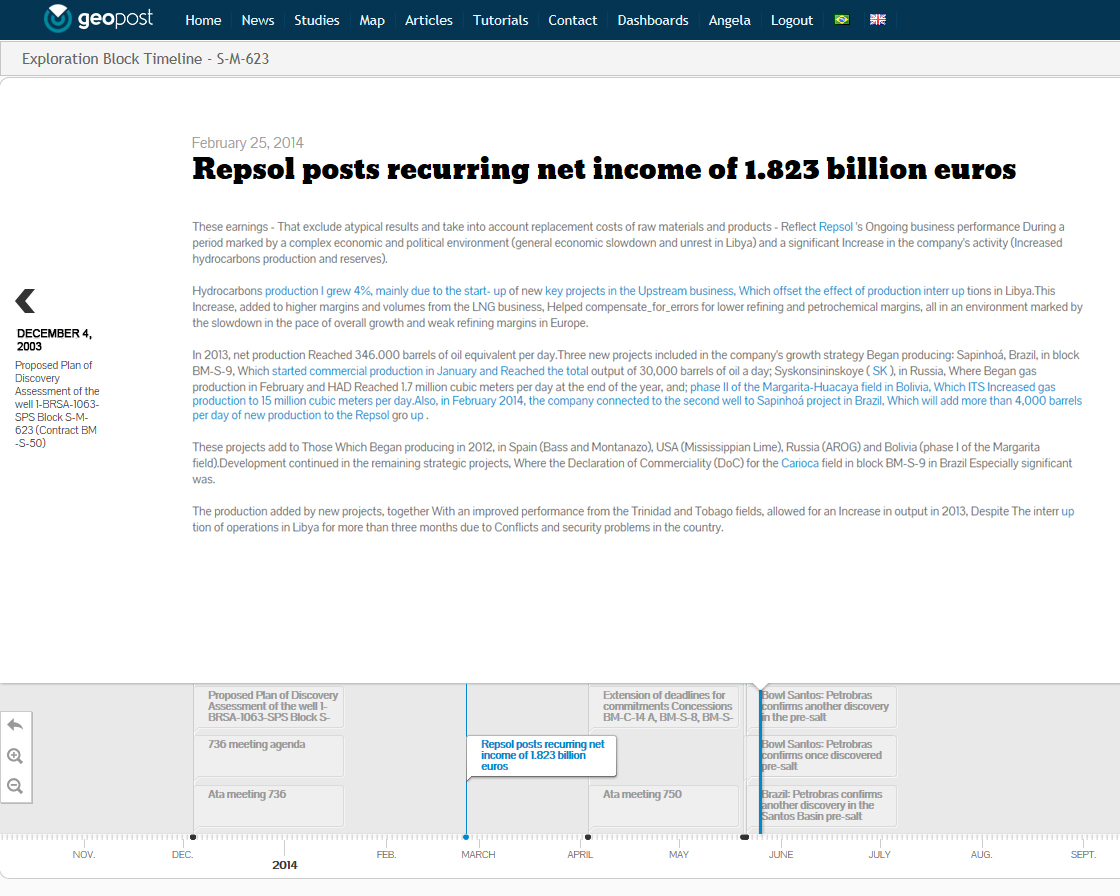Zoom out the timeline
The height and width of the screenshot is (896, 1120).
point(15,787)
